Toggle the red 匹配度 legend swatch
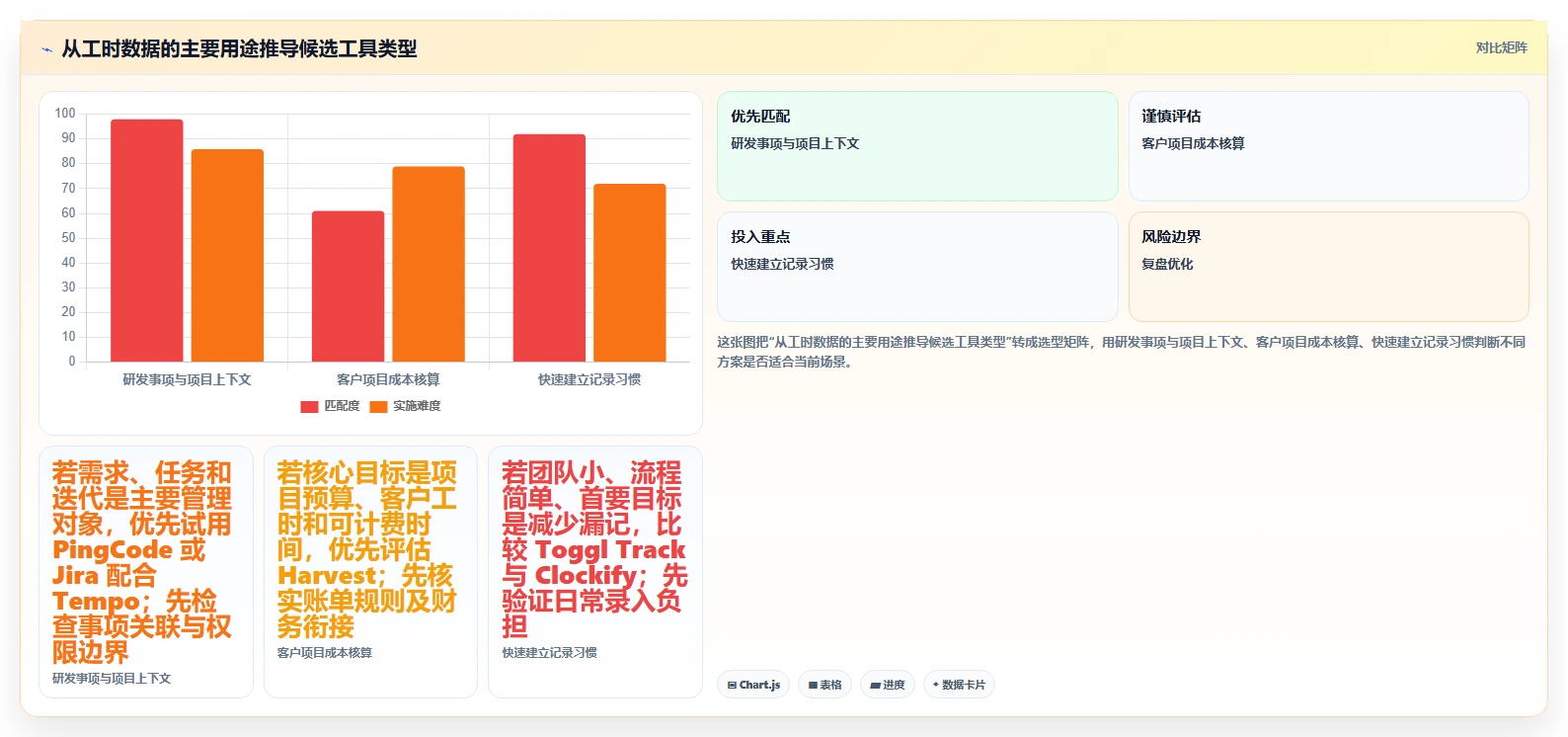 309,406
